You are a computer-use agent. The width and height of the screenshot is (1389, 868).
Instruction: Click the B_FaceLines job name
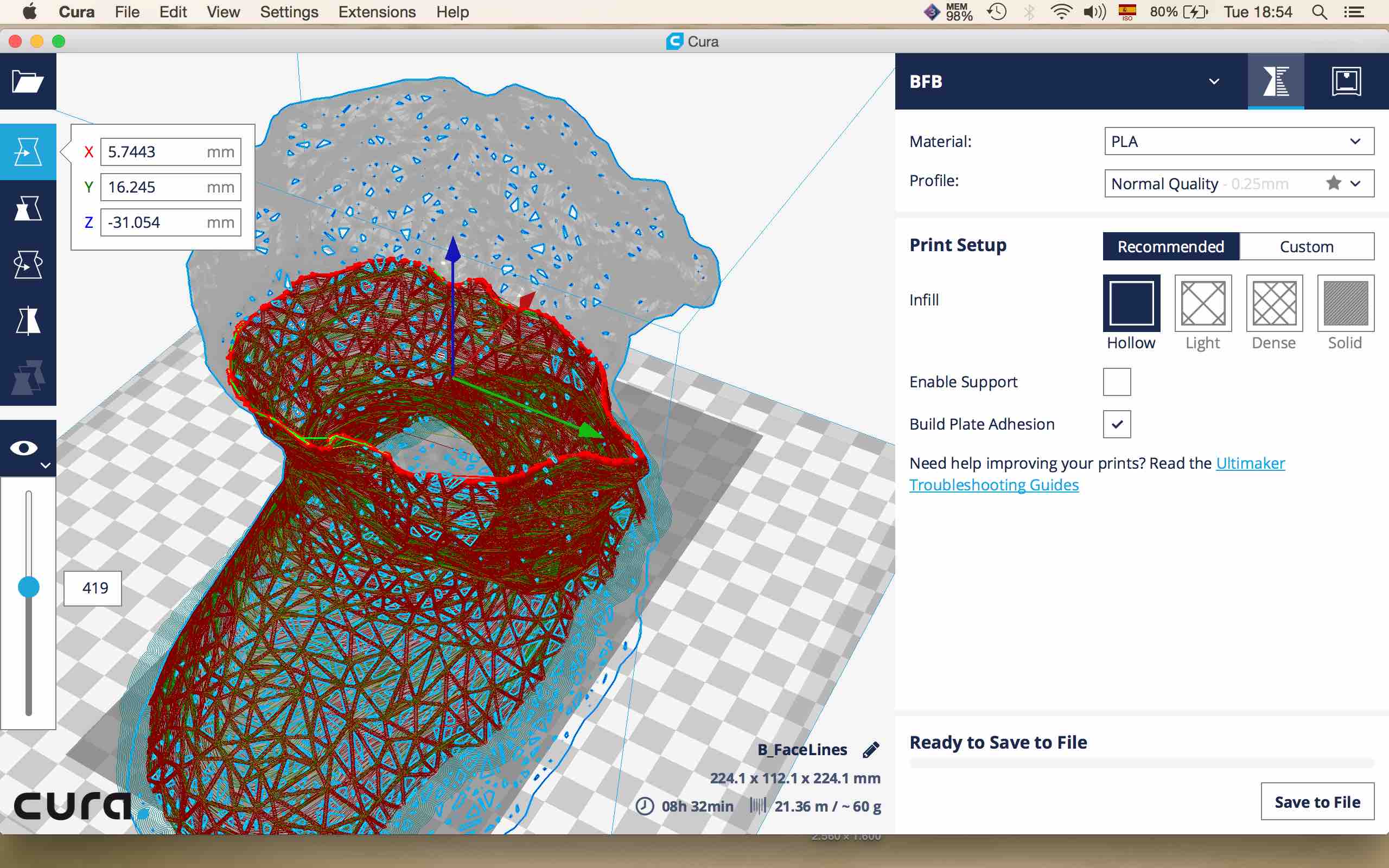(x=802, y=750)
